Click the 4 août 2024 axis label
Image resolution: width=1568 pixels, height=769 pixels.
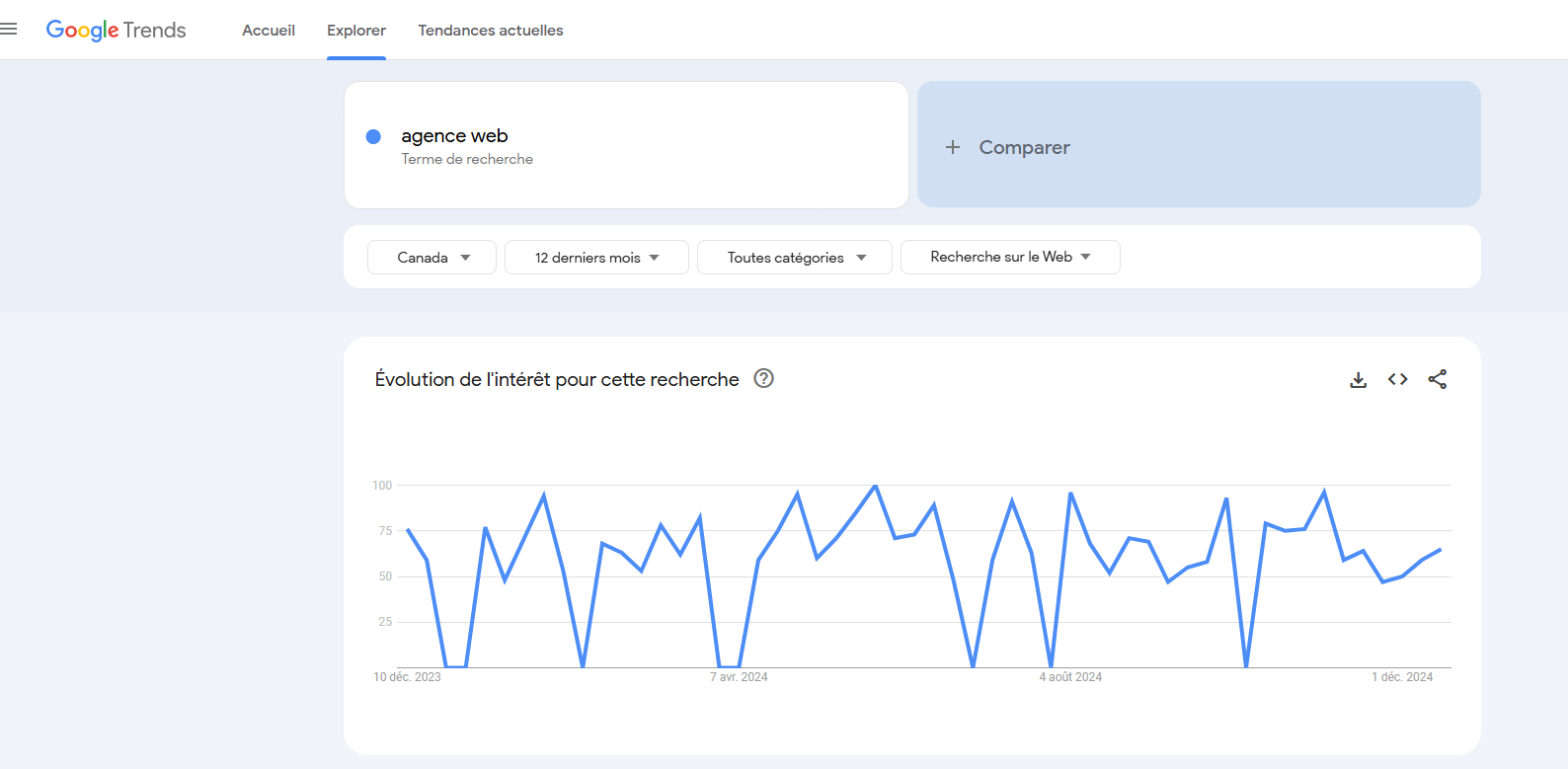pyautogui.click(x=1070, y=677)
